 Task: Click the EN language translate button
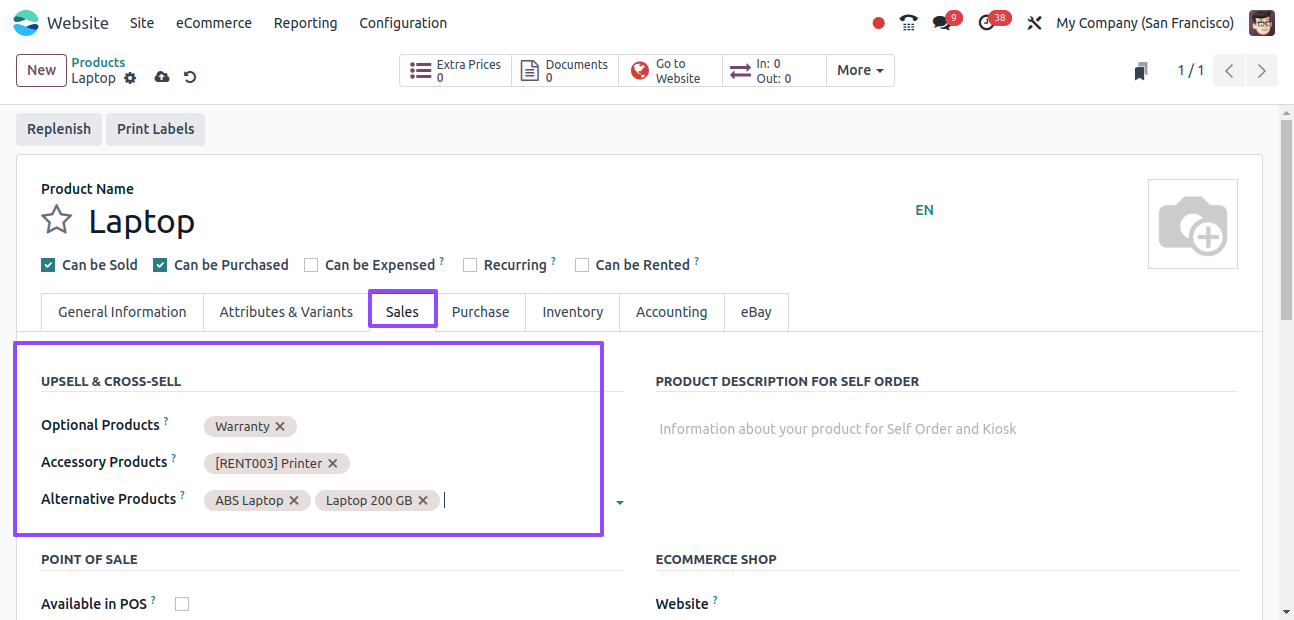(x=924, y=210)
